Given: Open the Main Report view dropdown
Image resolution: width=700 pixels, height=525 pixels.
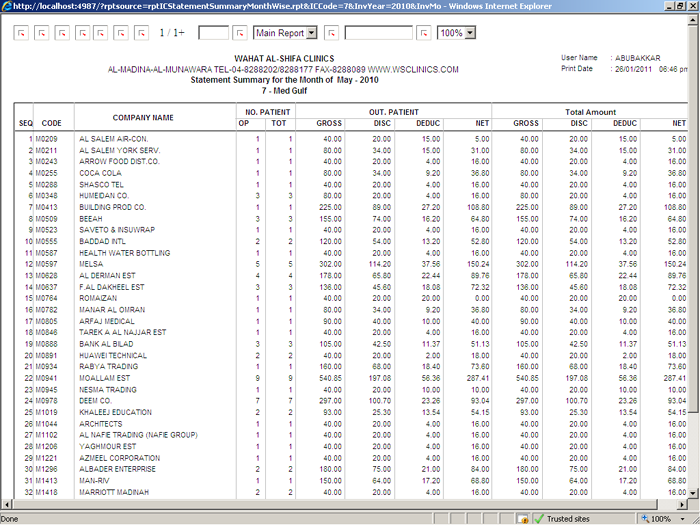Looking at the screenshot, I should pyautogui.click(x=312, y=33).
